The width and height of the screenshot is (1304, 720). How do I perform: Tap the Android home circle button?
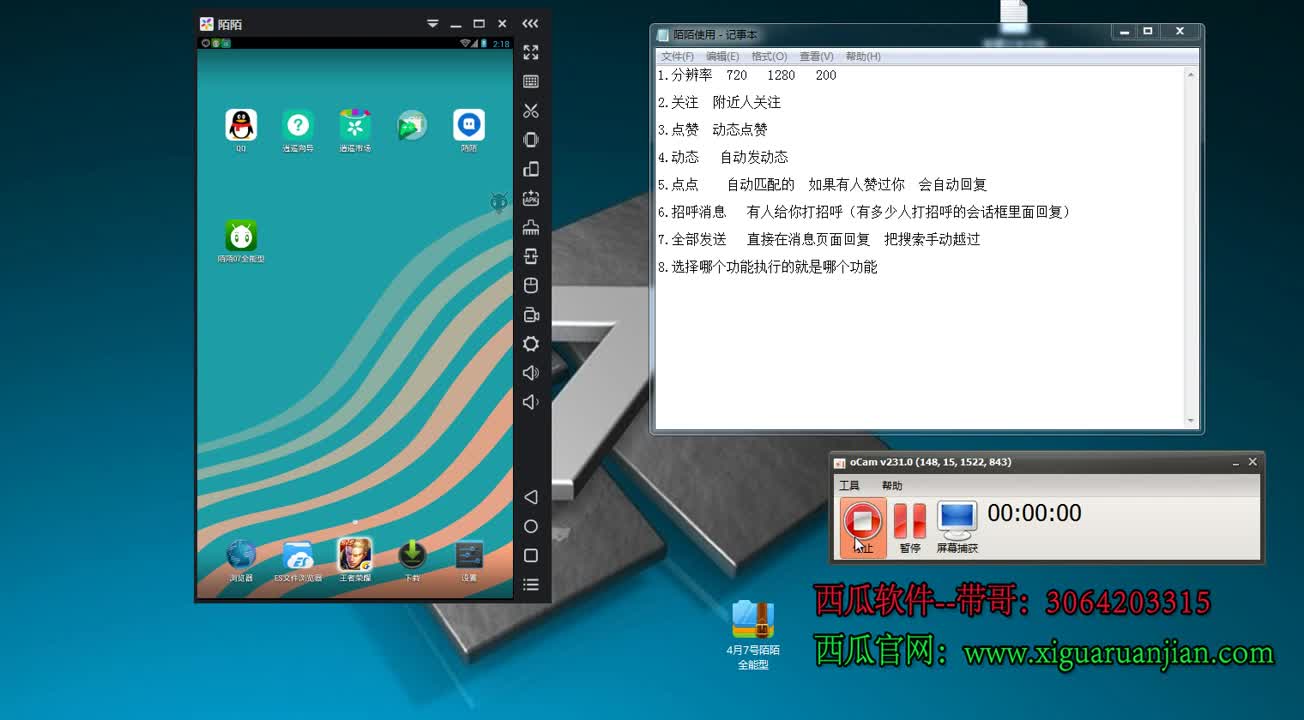click(531, 526)
